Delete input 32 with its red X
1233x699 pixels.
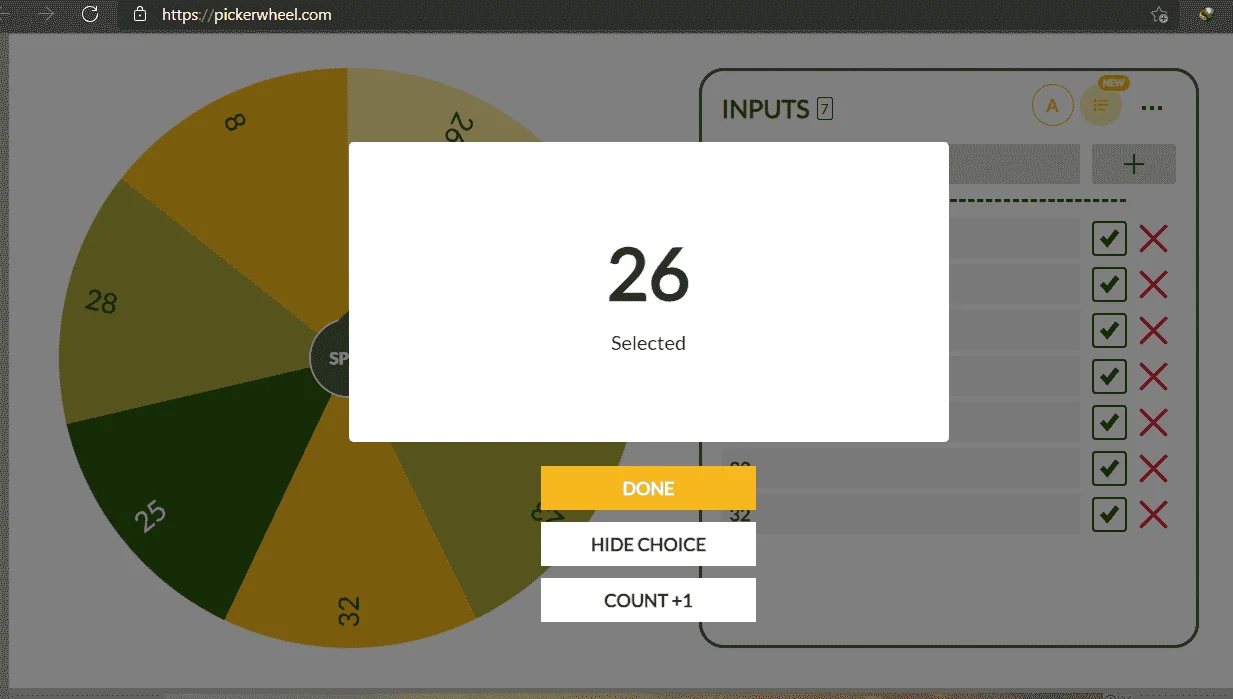click(x=1153, y=515)
